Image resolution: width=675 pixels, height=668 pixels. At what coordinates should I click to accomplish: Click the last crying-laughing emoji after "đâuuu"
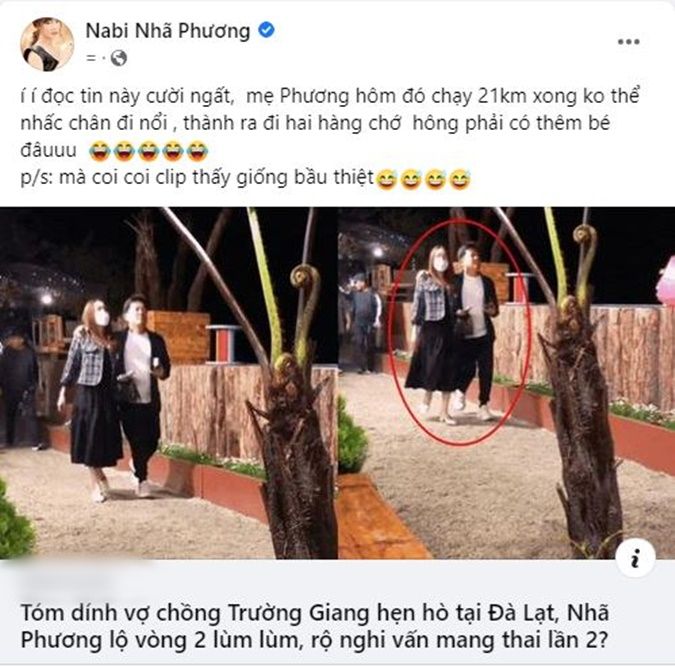[198, 151]
